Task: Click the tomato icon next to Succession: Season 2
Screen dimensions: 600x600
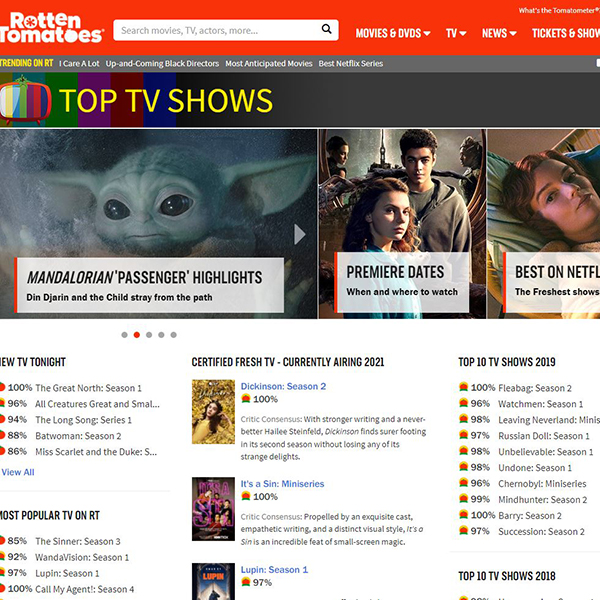Action: point(463,531)
